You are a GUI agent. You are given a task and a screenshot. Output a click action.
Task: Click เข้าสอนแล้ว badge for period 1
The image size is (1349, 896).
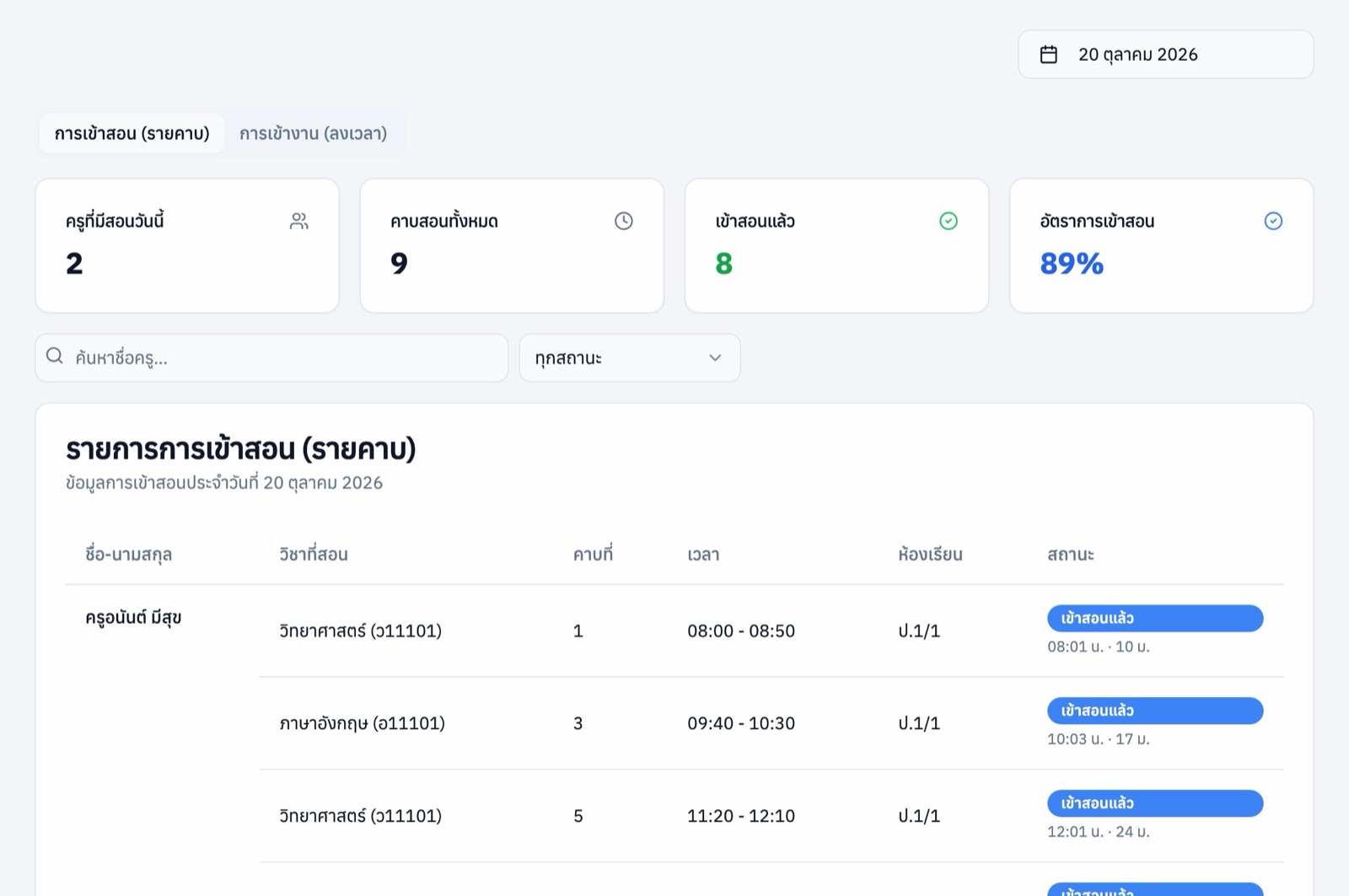pos(1155,618)
